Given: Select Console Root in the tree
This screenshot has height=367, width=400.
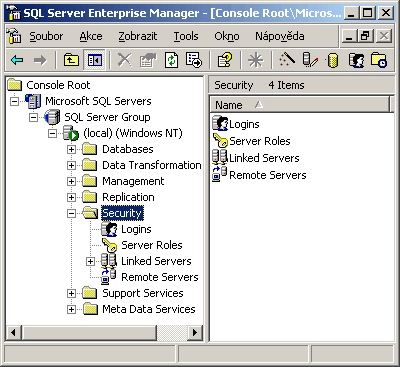Looking at the screenshot, I should [x=58, y=85].
